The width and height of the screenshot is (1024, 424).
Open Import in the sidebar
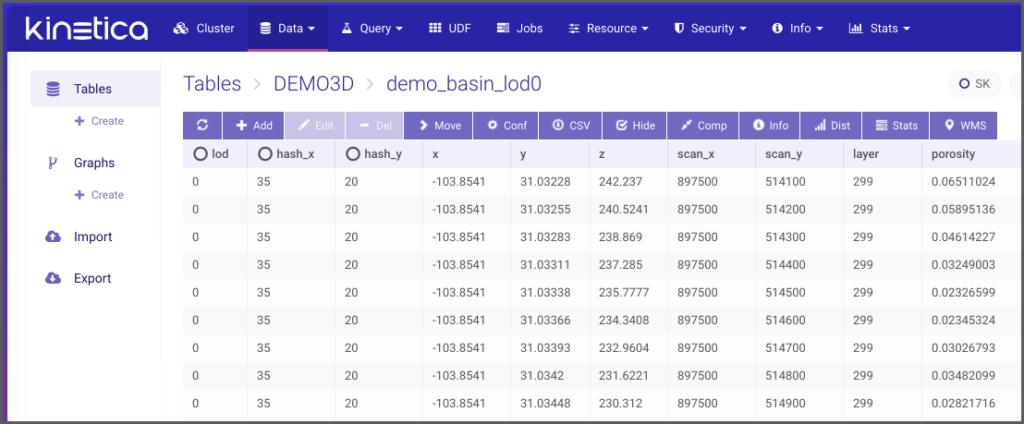[92, 237]
